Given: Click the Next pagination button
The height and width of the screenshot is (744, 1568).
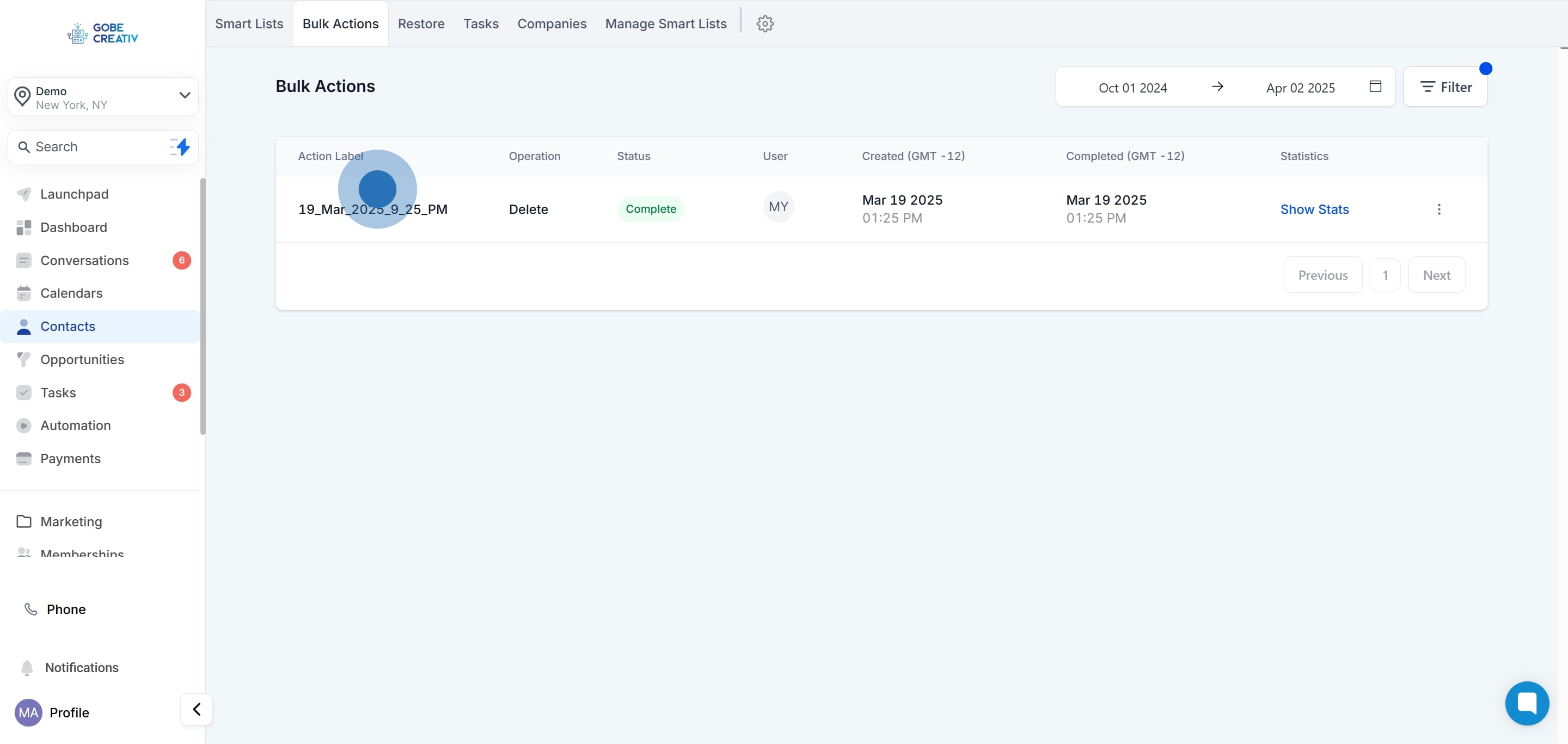Looking at the screenshot, I should pyautogui.click(x=1436, y=275).
